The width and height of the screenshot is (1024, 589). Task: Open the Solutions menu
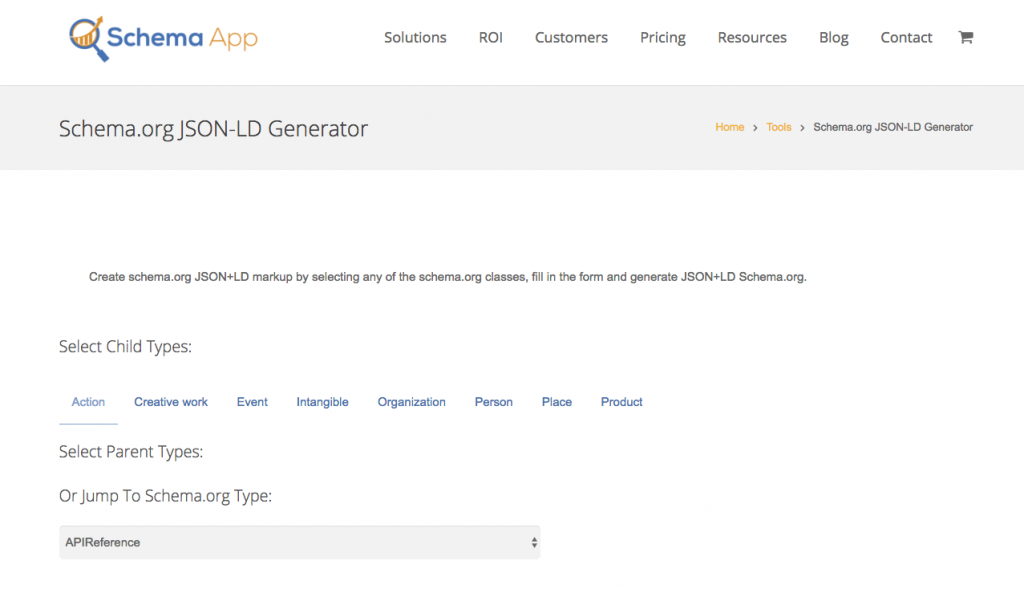415,37
